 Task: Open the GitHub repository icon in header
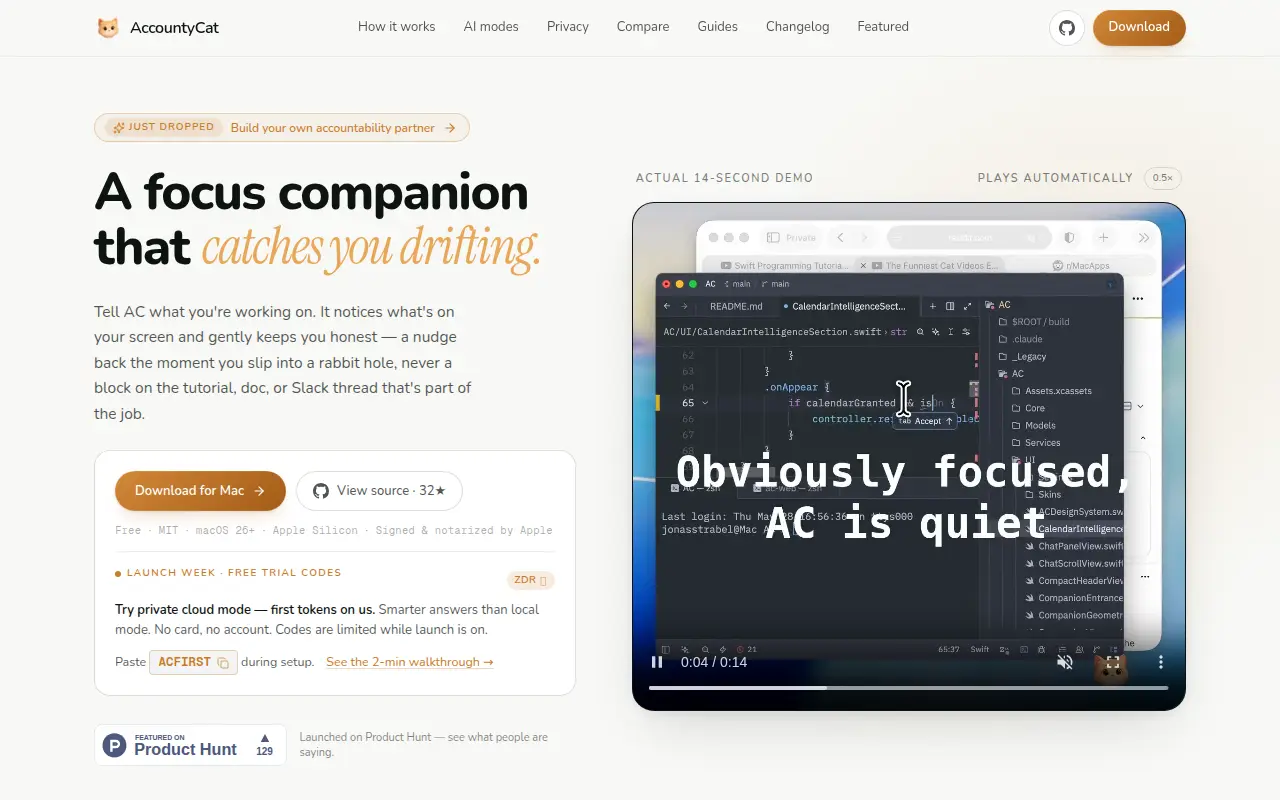(x=1067, y=27)
